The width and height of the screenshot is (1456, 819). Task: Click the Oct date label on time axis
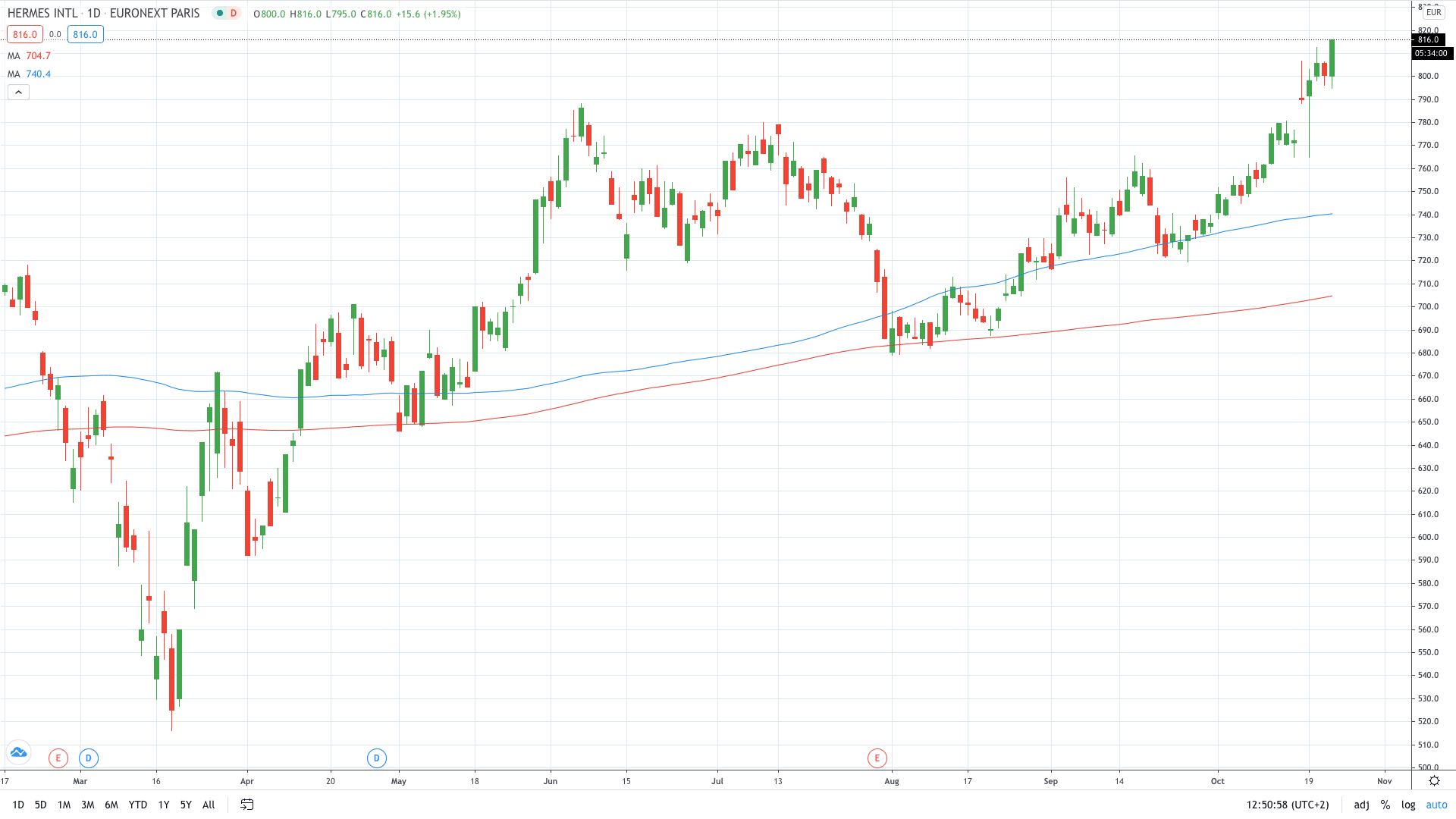[1218, 781]
